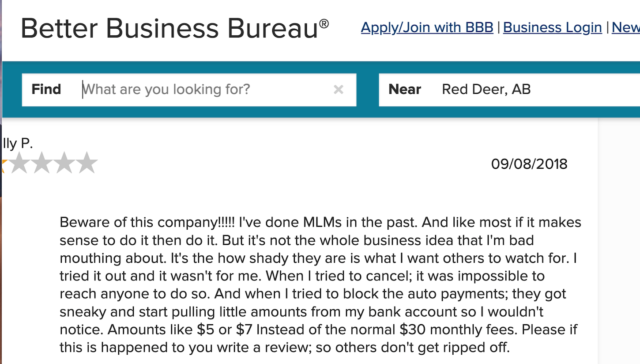The image size is (640, 364).
Task: Click the Near label in location box
Action: [x=404, y=89]
